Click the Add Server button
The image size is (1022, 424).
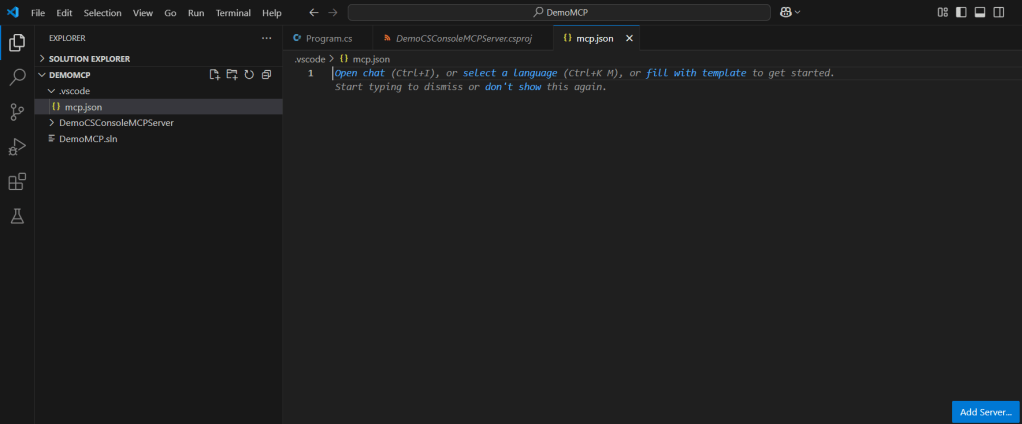pos(986,412)
